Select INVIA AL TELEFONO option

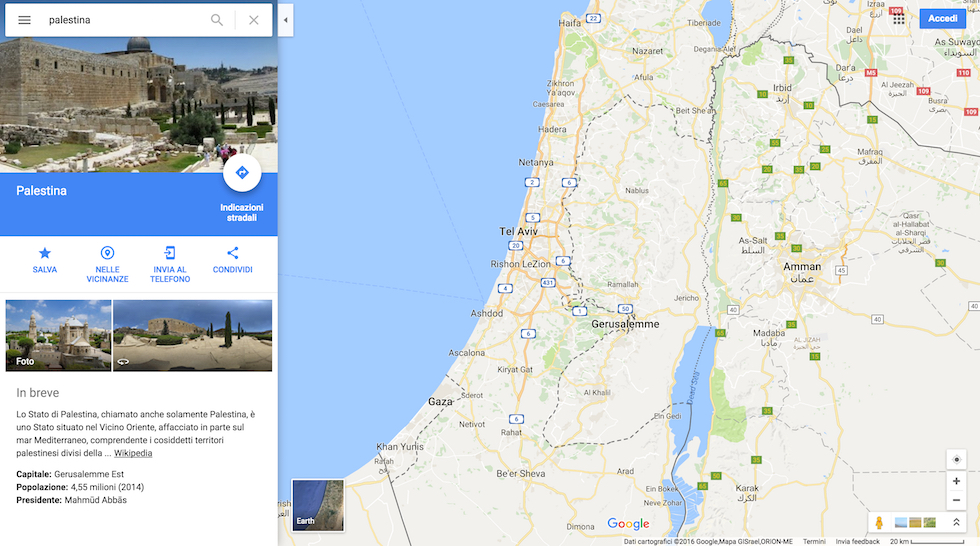(170, 265)
